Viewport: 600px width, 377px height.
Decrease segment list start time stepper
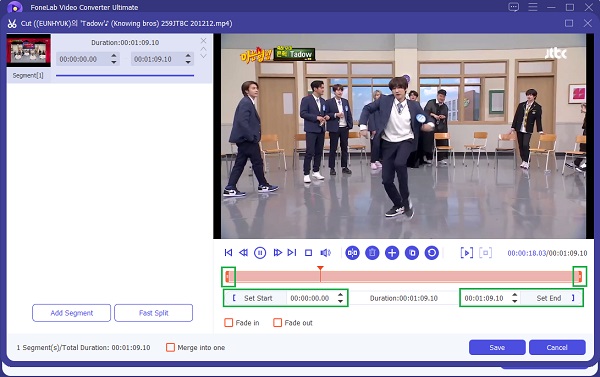tap(114, 62)
